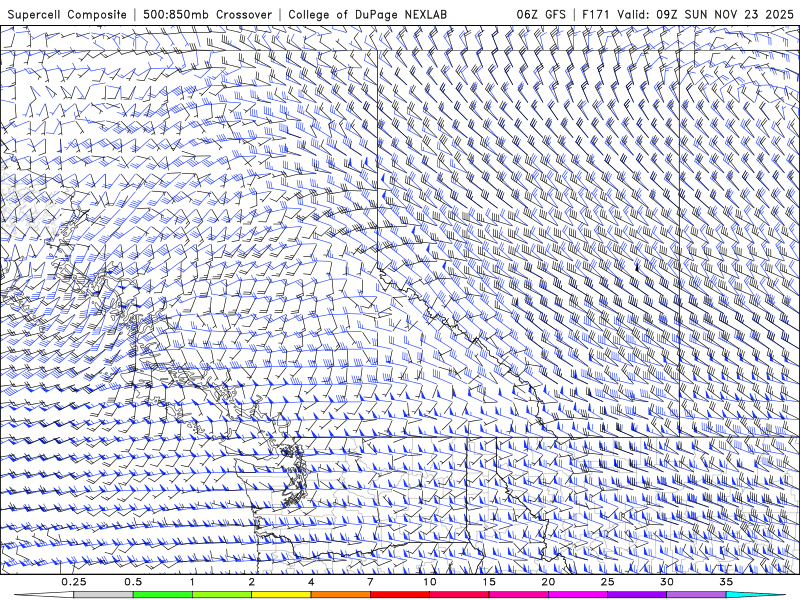Image resolution: width=800 pixels, height=600 pixels.
Task: Select the lavender colorbar segment between 30 and 35
Action: pos(696,595)
